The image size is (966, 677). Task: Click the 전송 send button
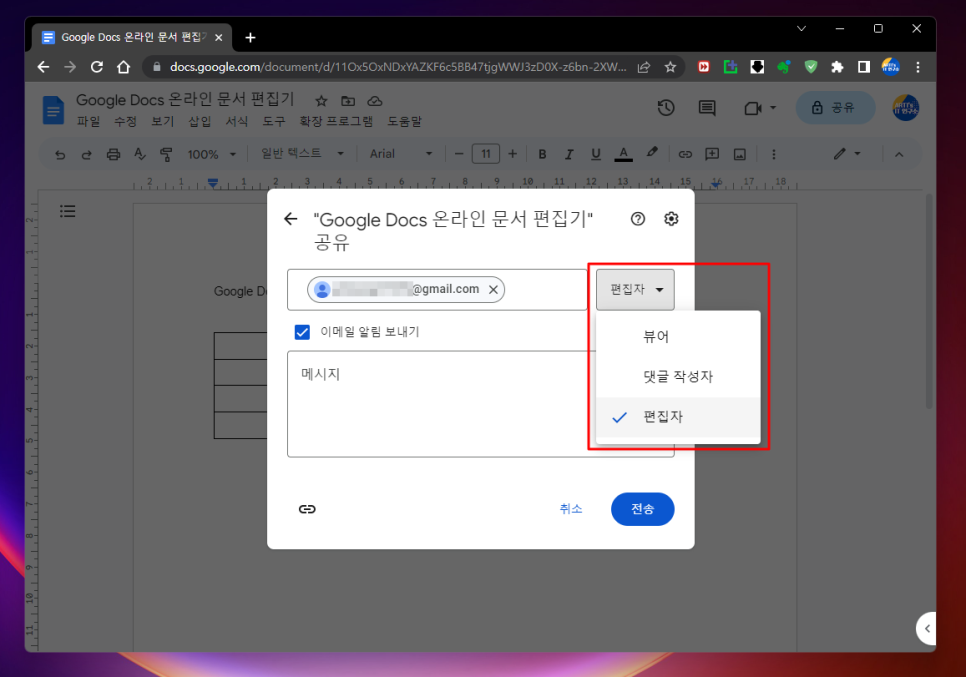(643, 509)
